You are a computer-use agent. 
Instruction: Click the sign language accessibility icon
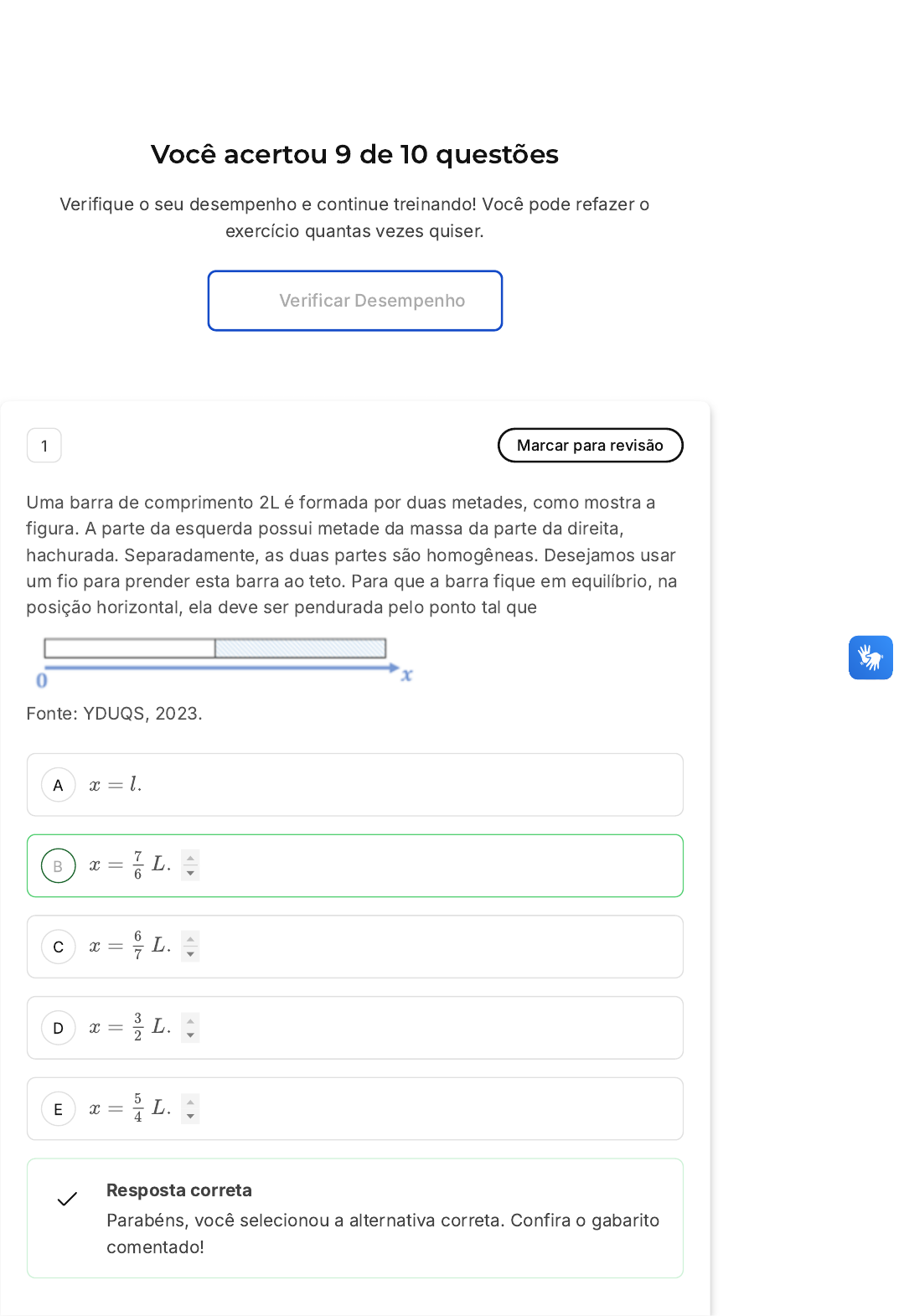[870, 658]
